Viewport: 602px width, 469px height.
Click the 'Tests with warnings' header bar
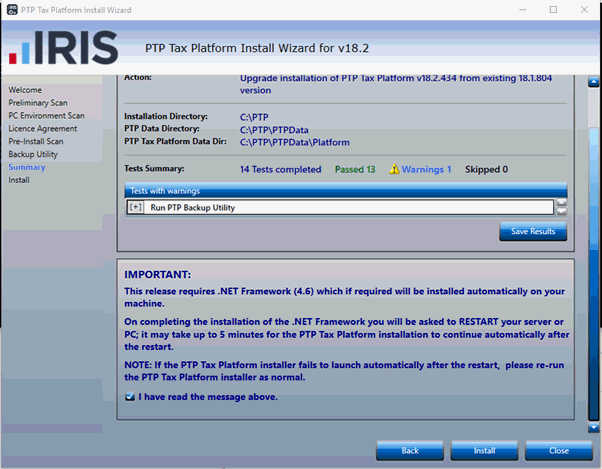[x=346, y=190]
